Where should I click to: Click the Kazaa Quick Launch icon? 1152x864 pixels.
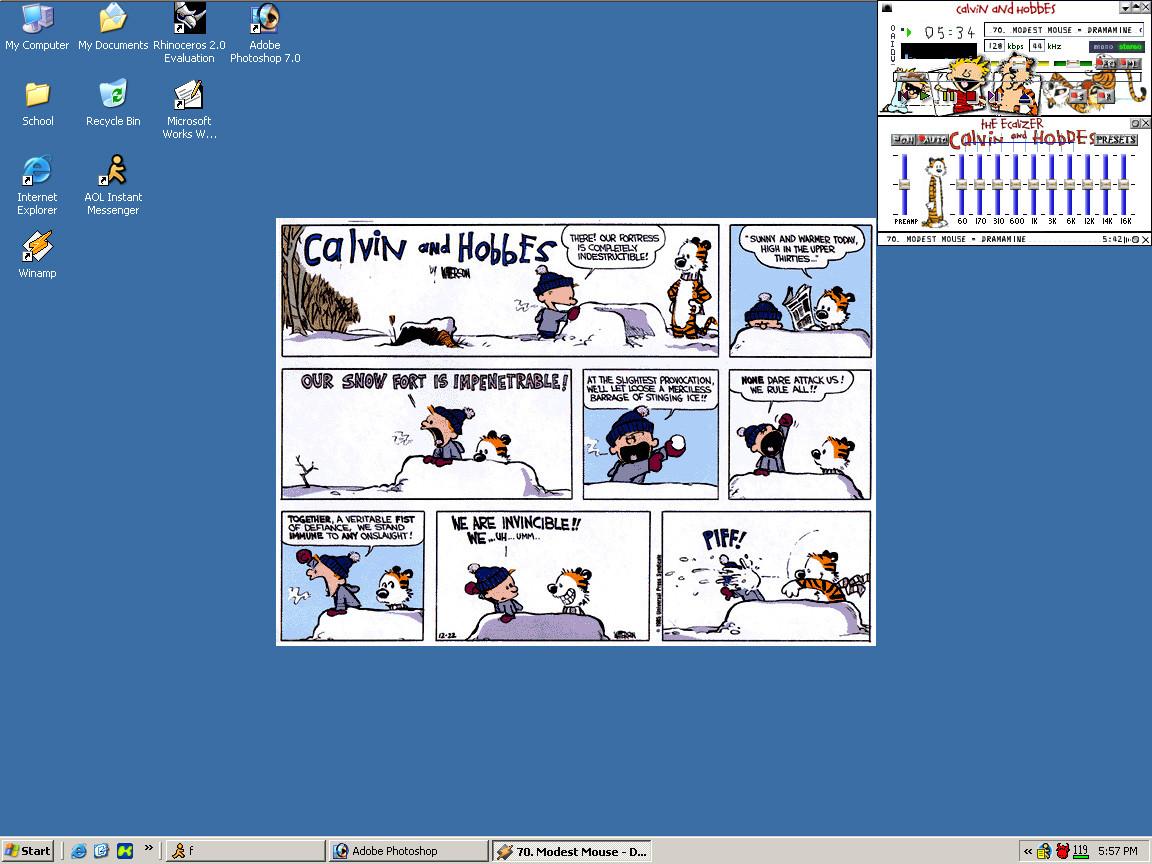(125, 851)
